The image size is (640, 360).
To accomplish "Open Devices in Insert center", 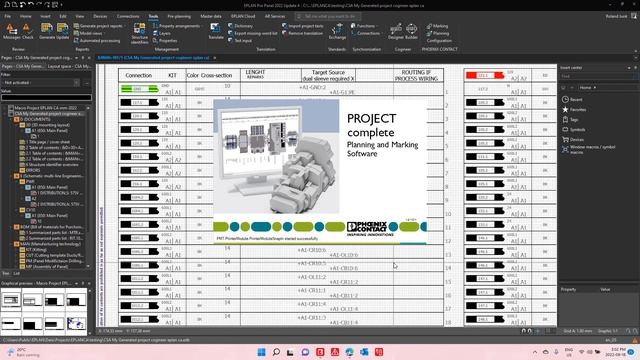I will coord(573,140).
